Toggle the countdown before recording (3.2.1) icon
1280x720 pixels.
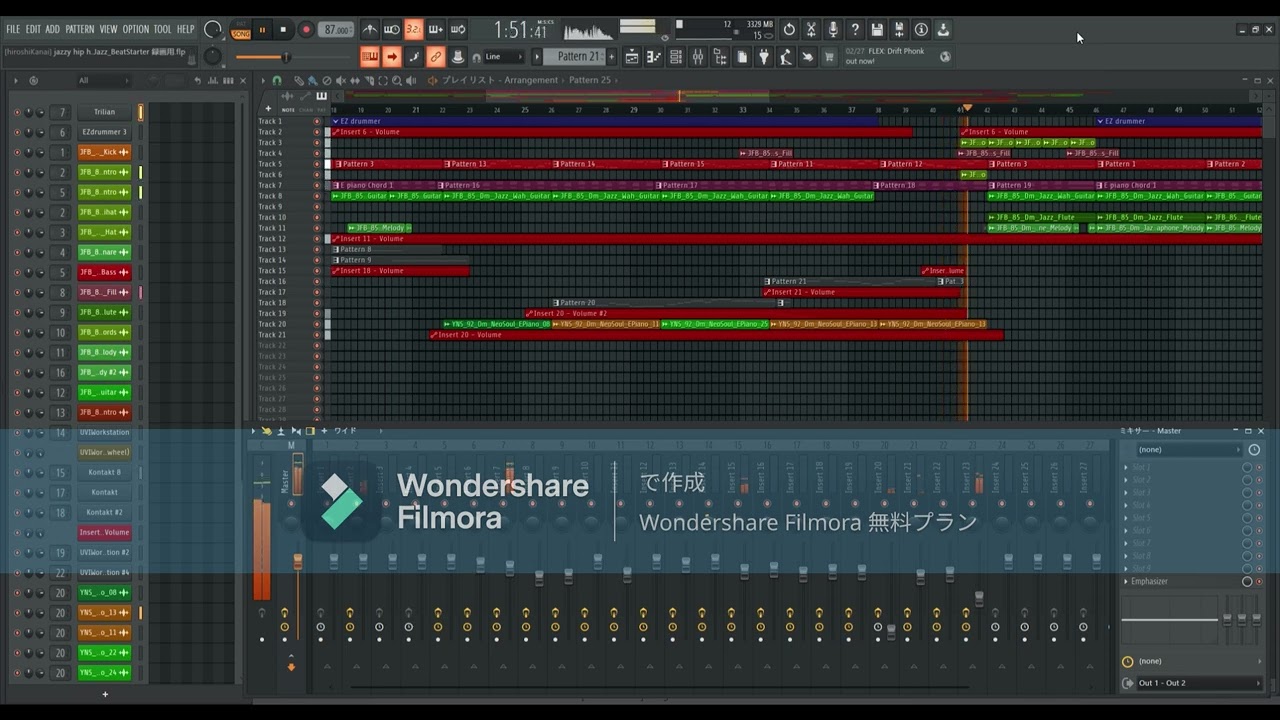point(414,30)
